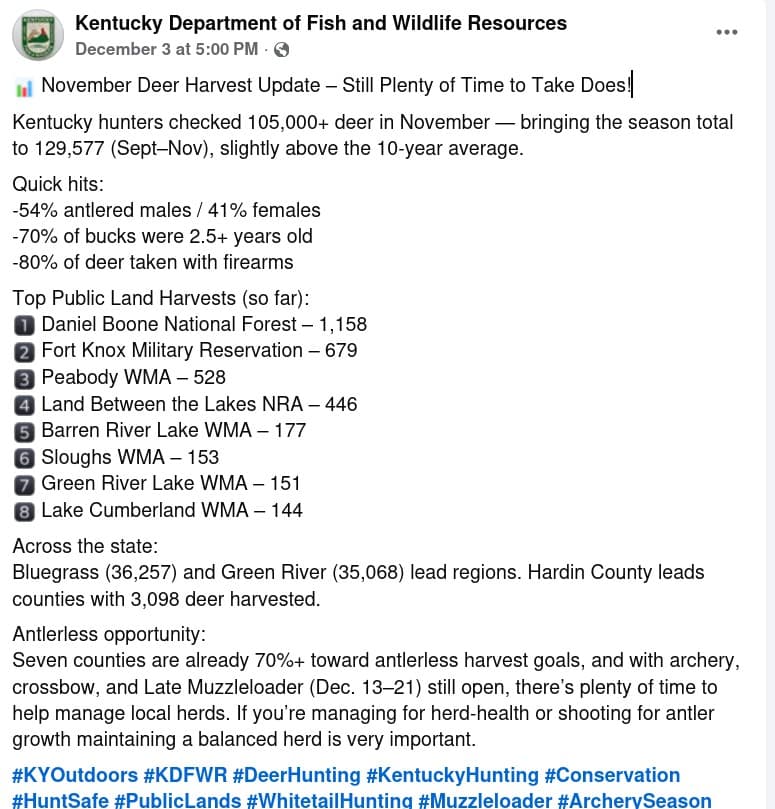Click the number 2 keycap icon
Viewport: 775px width, 809px height.
pyautogui.click(x=24, y=352)
